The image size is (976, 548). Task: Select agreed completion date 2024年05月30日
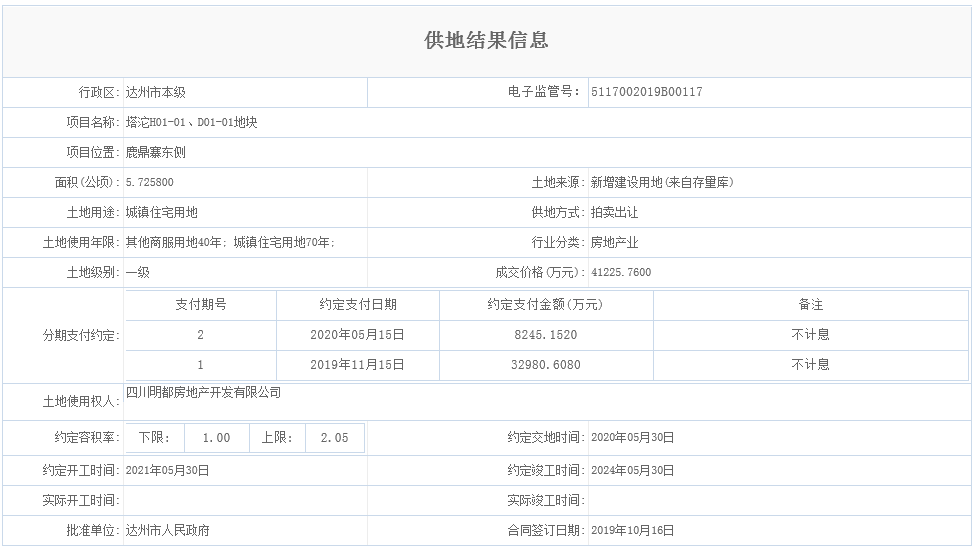point(632,470)
